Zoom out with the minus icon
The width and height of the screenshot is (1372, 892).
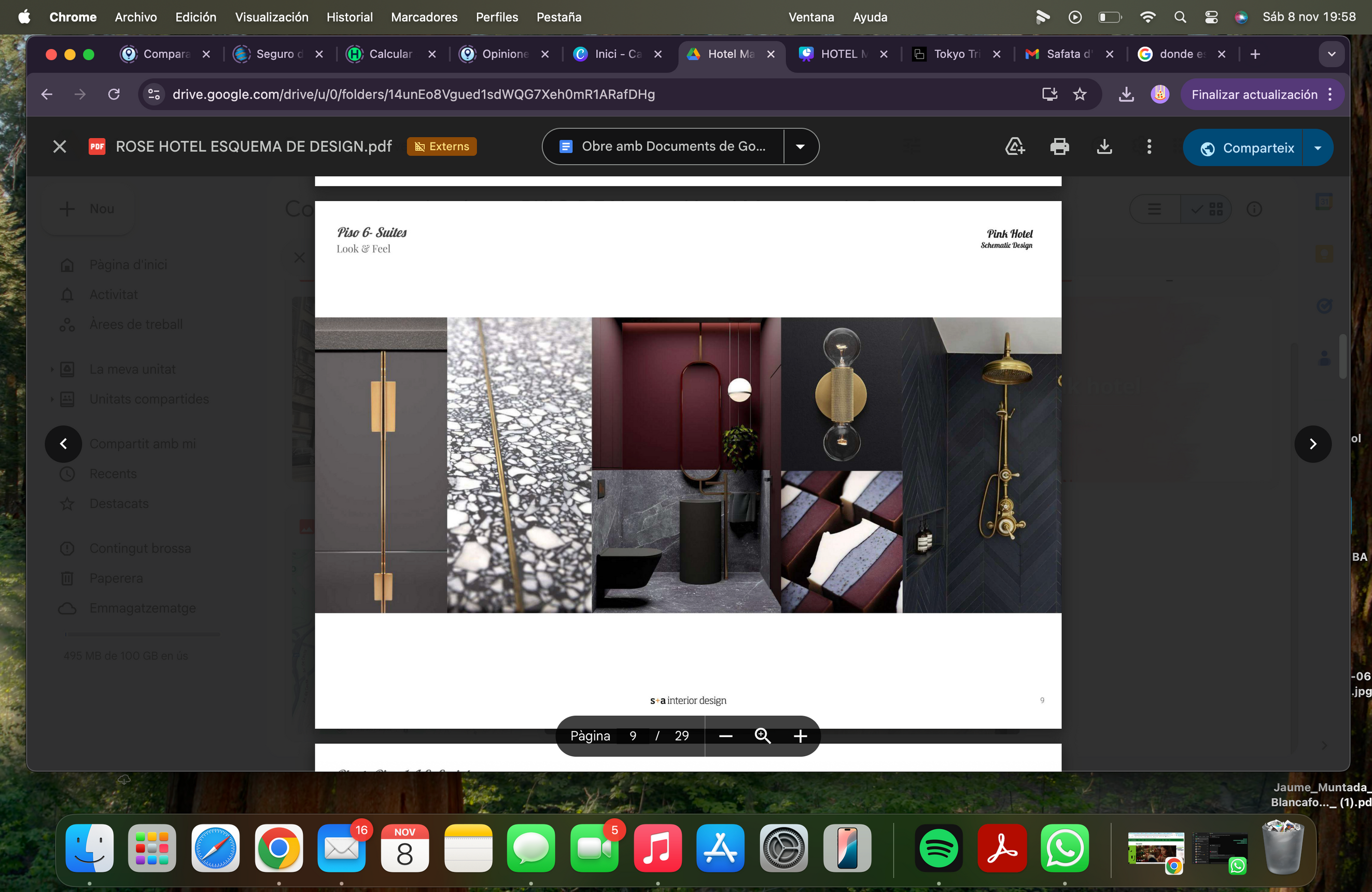726,736
